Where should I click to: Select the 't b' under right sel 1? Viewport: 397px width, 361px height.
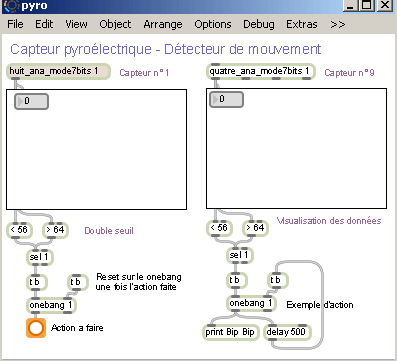point(237,280)
